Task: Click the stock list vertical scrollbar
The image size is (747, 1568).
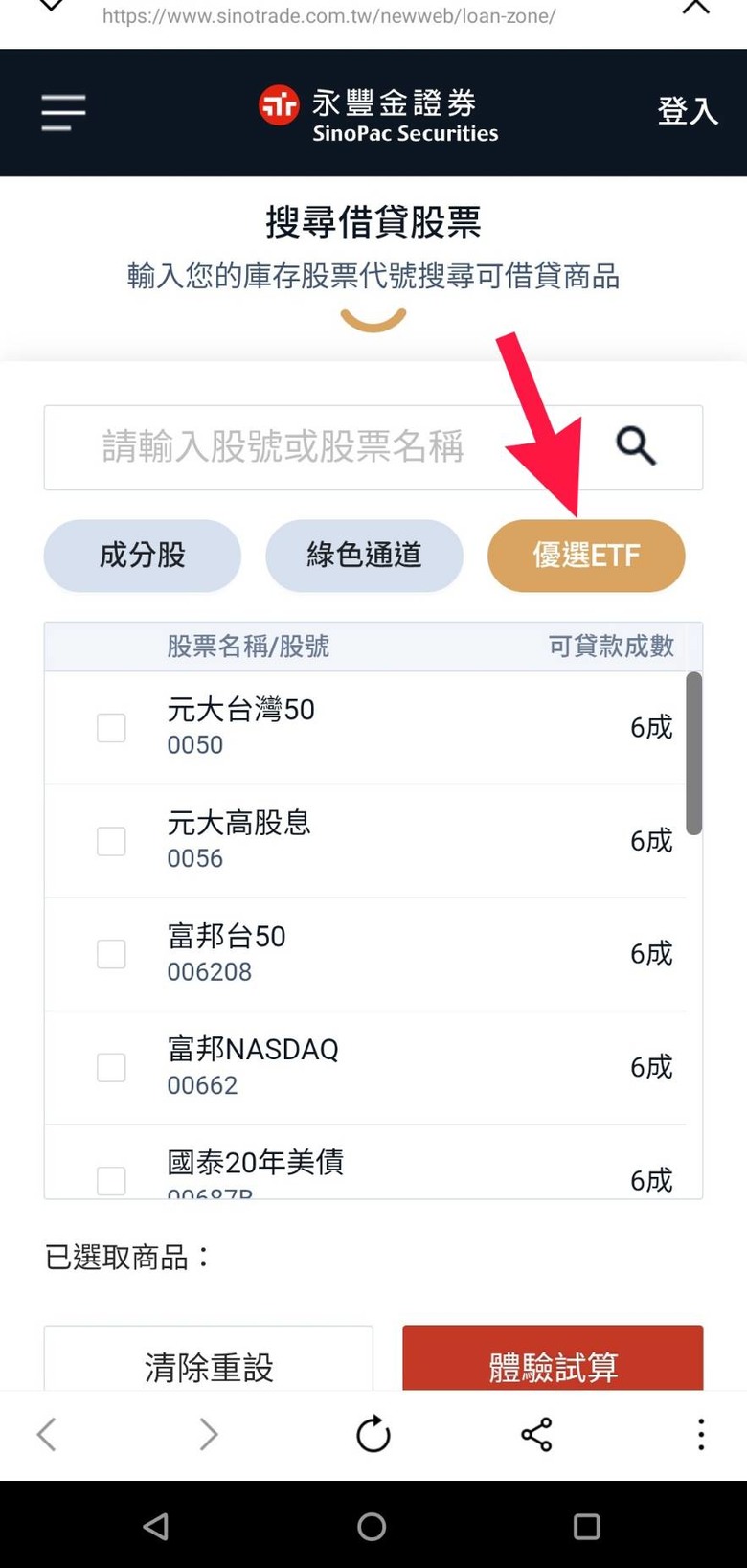Action: click(694, 753)
